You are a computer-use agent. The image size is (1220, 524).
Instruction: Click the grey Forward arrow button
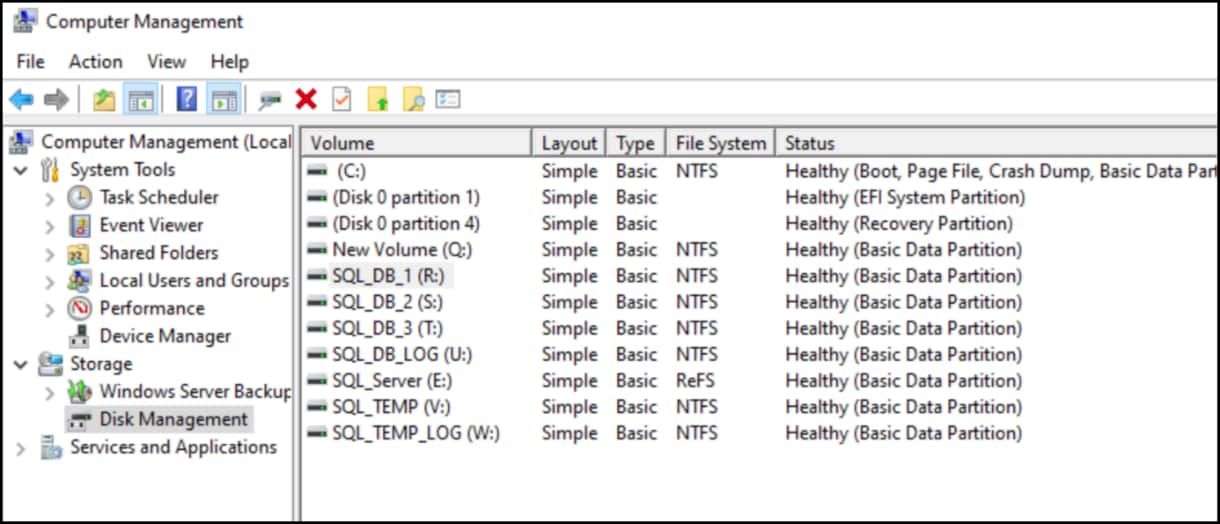(x=56, y=99)
